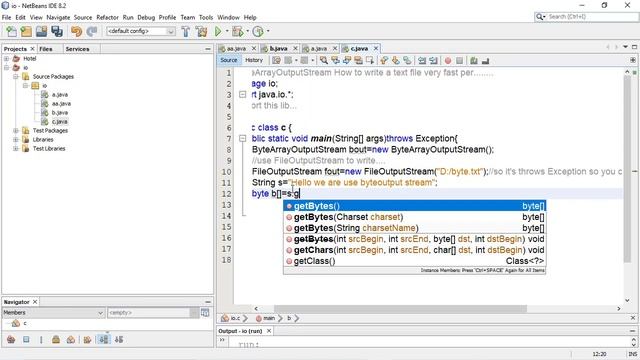
Task: Click the Search (Ctrl+I) field
Action: coord(587,17)
